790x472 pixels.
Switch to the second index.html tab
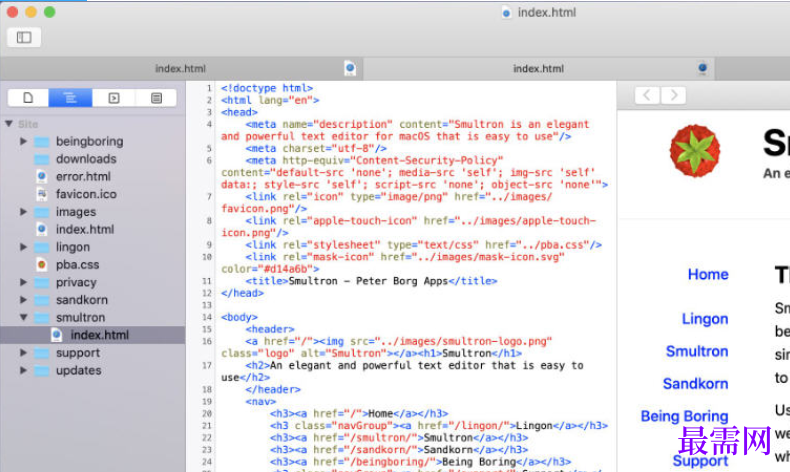click(538, 69)
